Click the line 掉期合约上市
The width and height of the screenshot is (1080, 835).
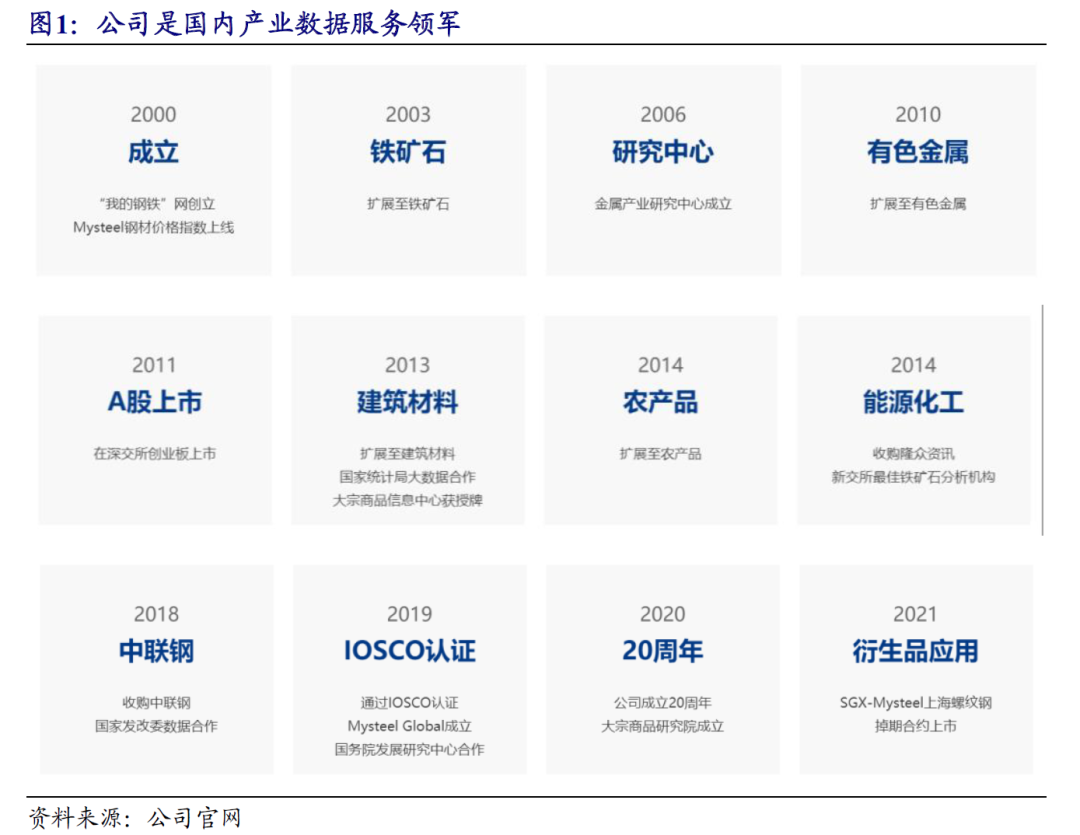(x=915, y=726)
